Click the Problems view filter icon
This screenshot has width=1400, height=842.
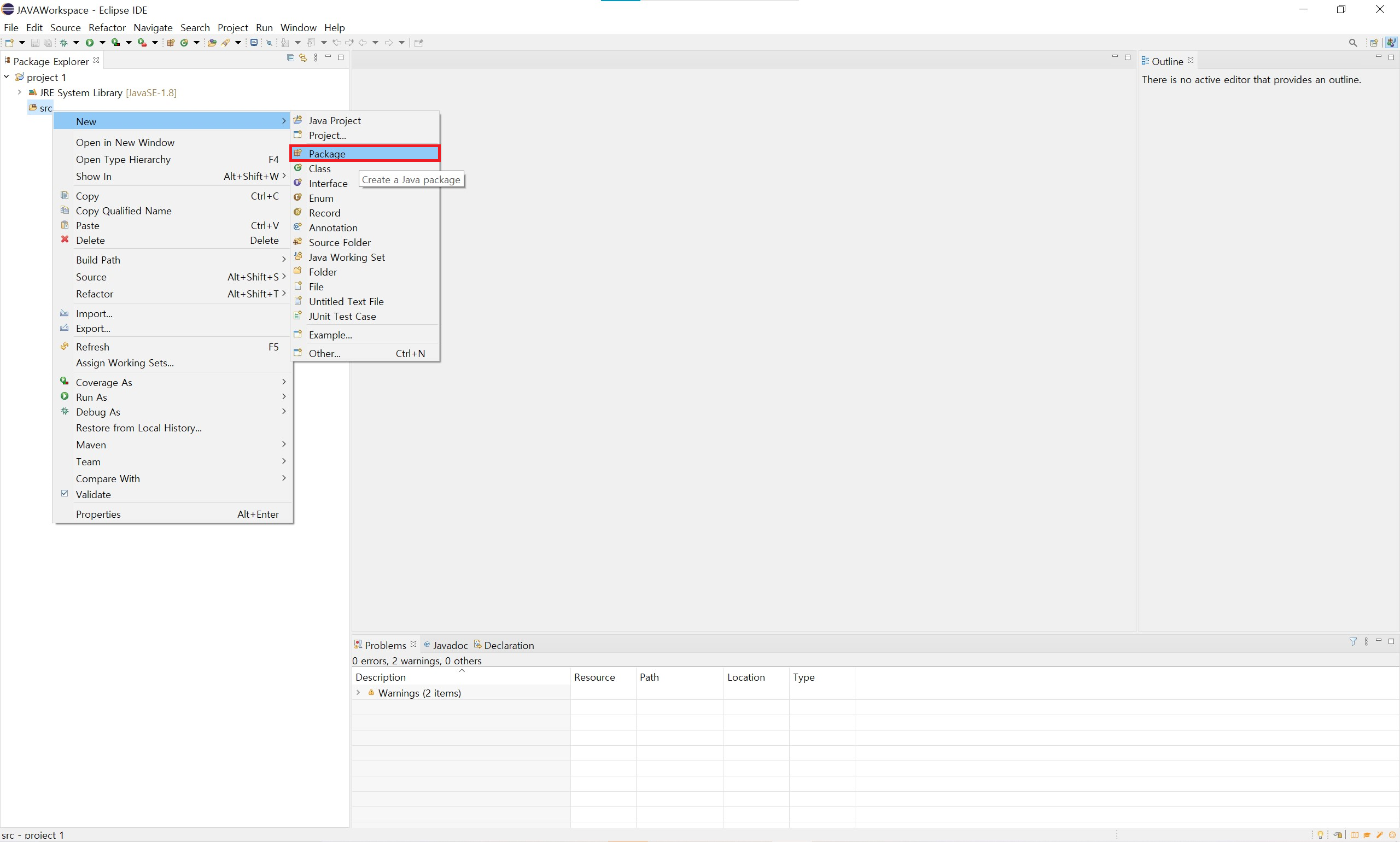1354,642
